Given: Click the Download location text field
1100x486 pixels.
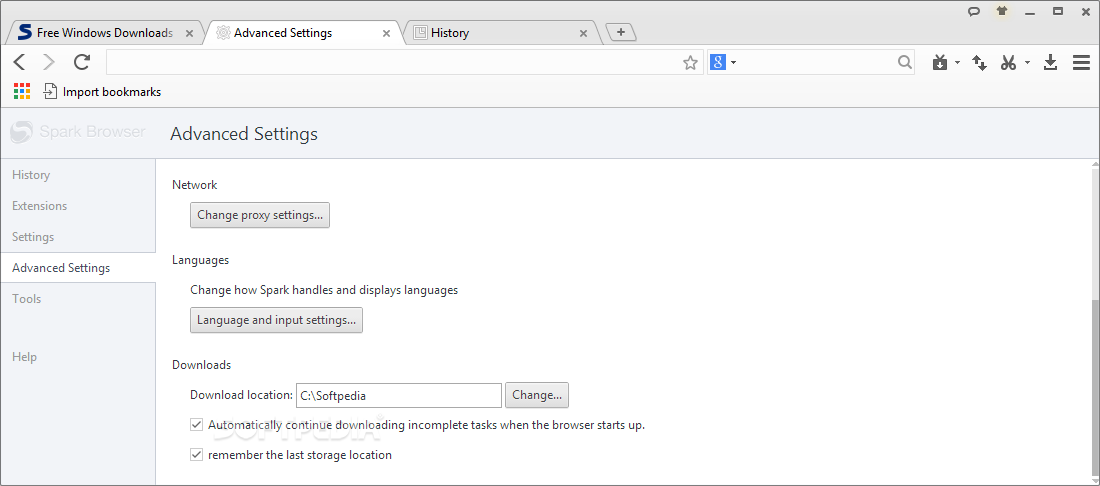Looking at the screenshot, I should (399, 396).
